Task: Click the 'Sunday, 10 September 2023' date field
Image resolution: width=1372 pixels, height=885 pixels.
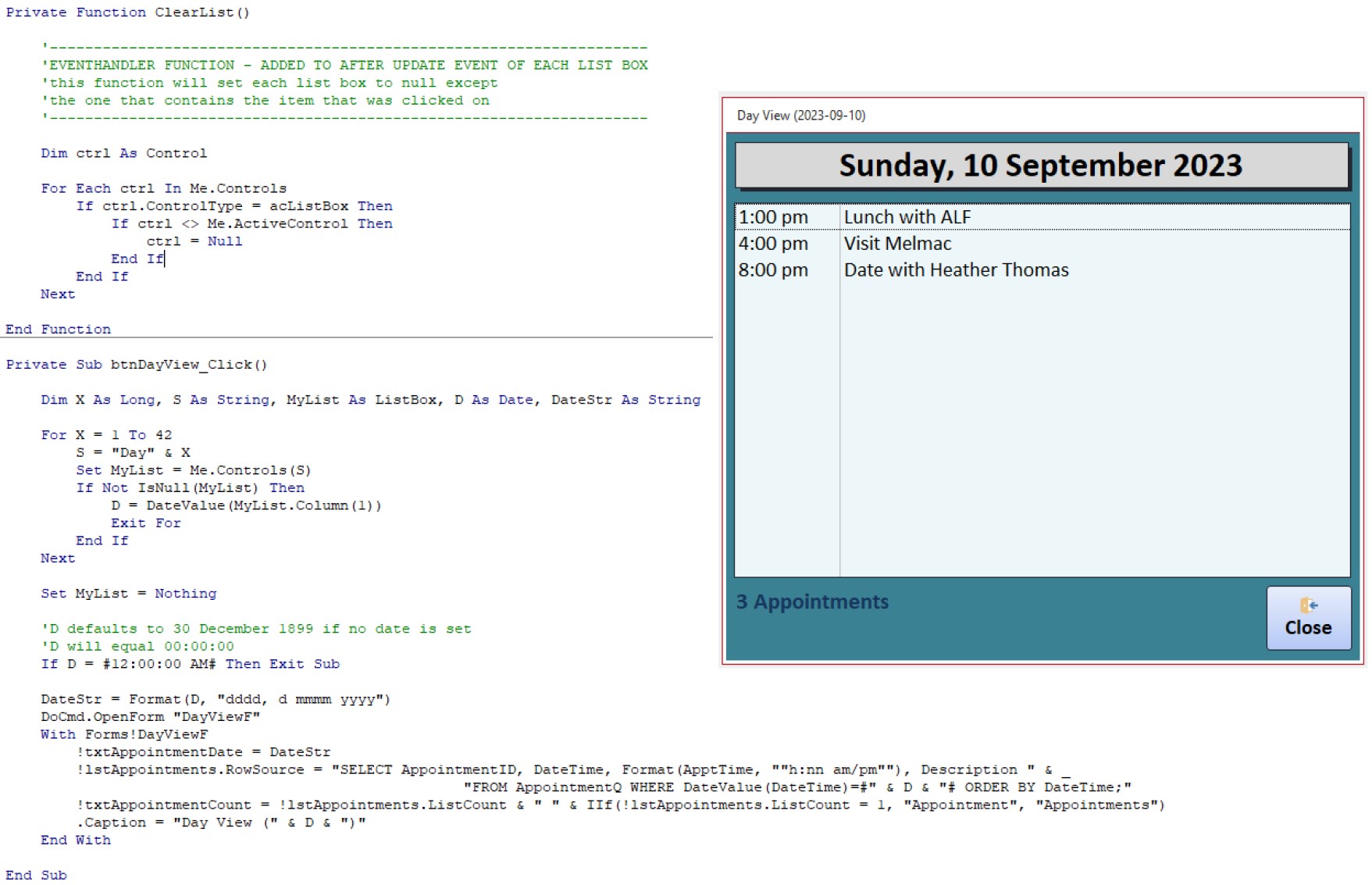Action: click(1041, 166)
